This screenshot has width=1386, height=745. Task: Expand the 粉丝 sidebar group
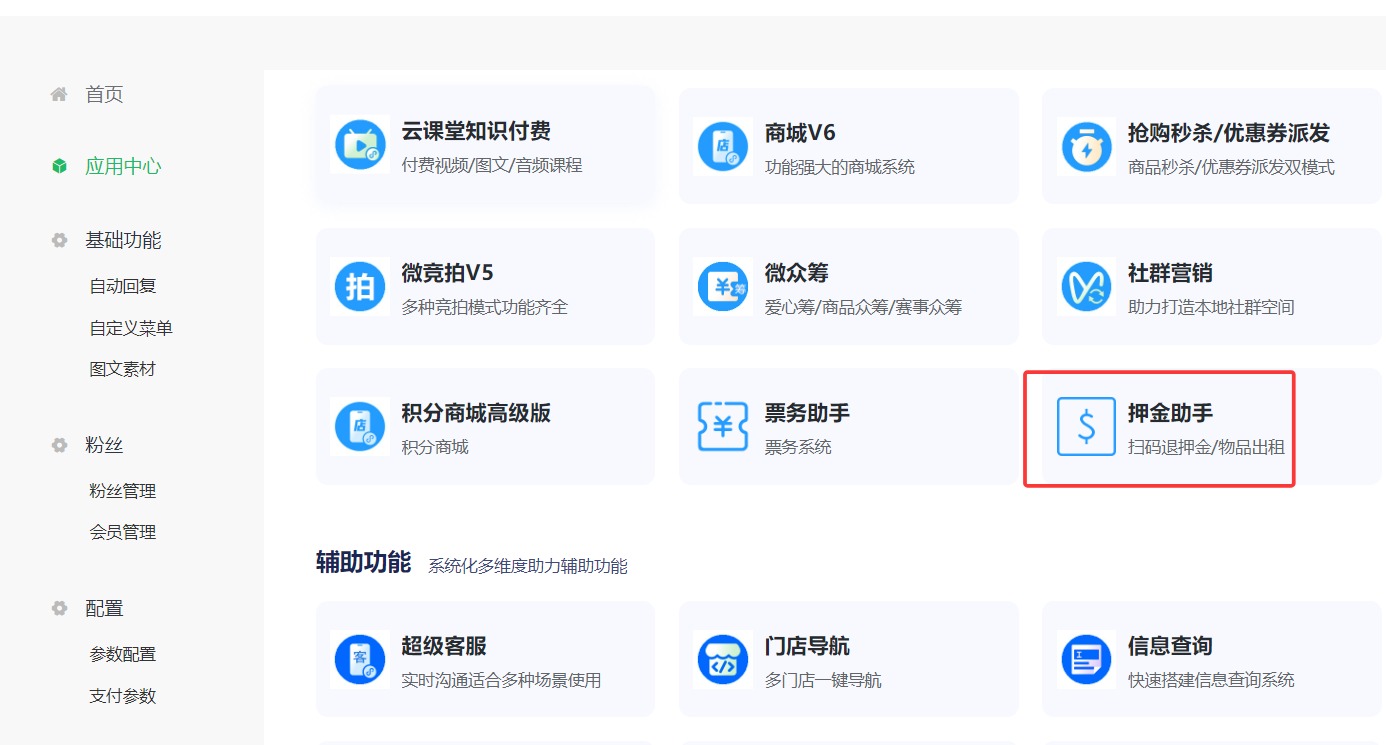(x=104, y=446)
